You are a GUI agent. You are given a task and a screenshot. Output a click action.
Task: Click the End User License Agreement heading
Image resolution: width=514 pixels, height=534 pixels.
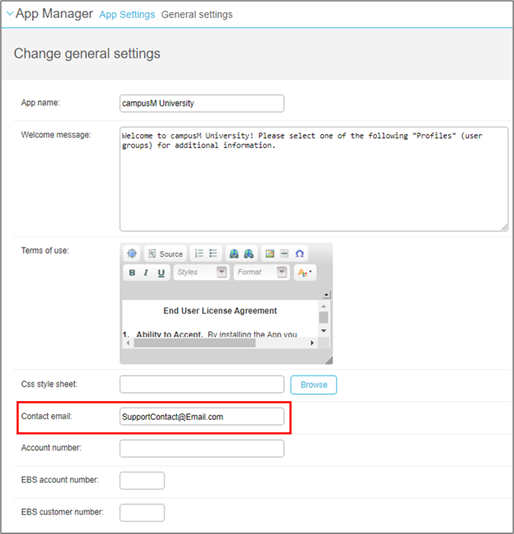pyautogui.click(x=220, y=311)
